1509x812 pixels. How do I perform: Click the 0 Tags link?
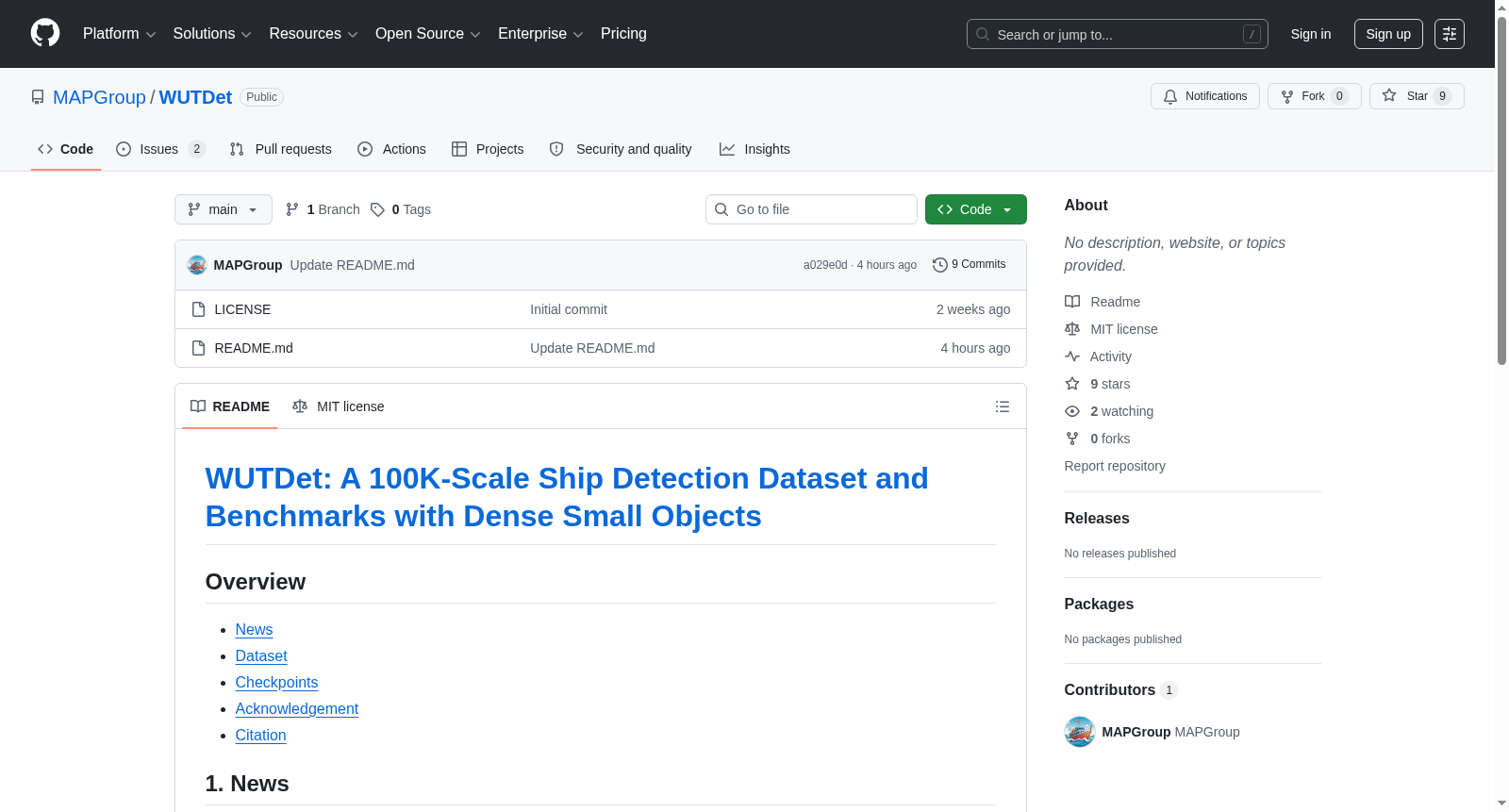click(x=401, y=209)
